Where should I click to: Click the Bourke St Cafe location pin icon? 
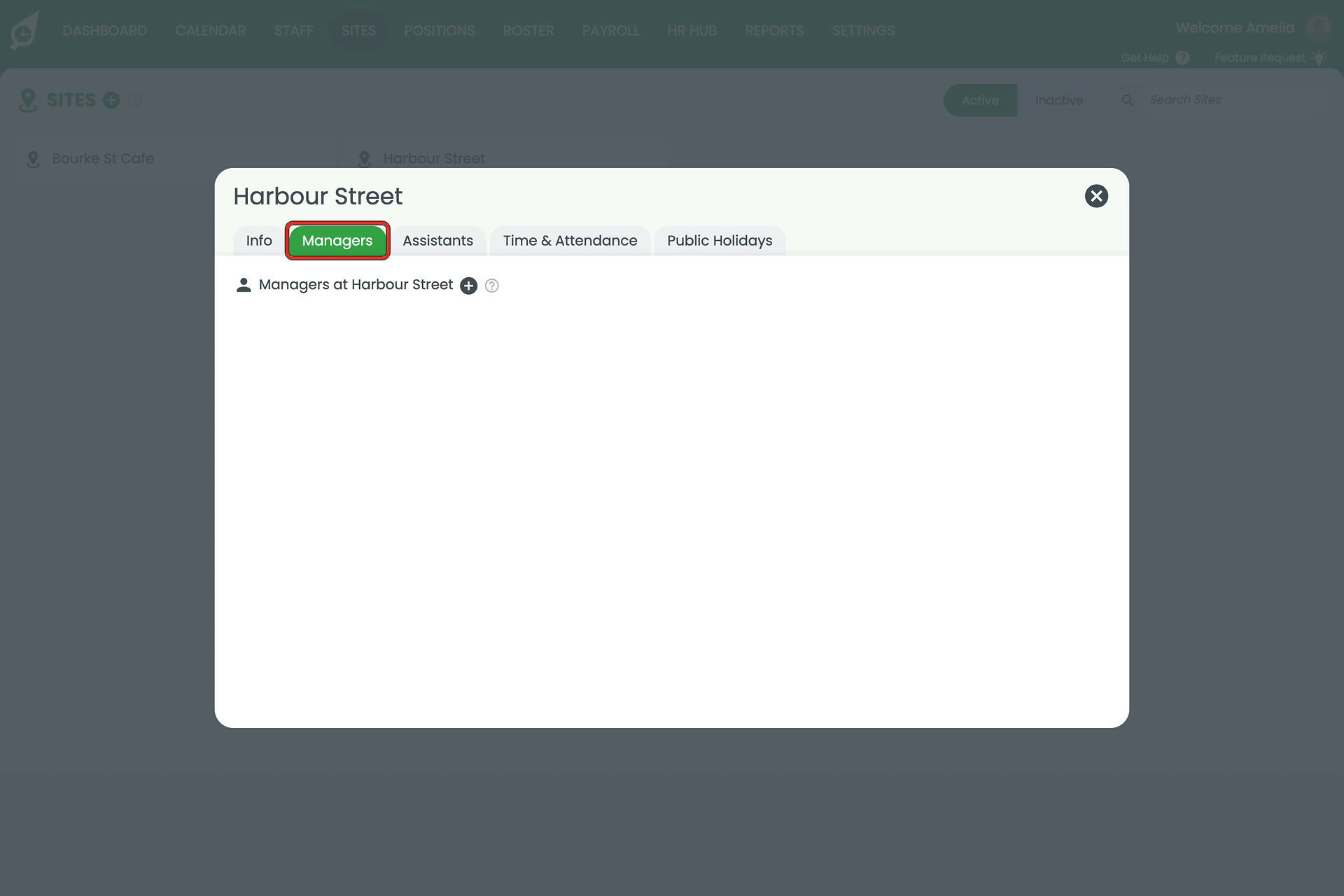[x=33, y=159]
